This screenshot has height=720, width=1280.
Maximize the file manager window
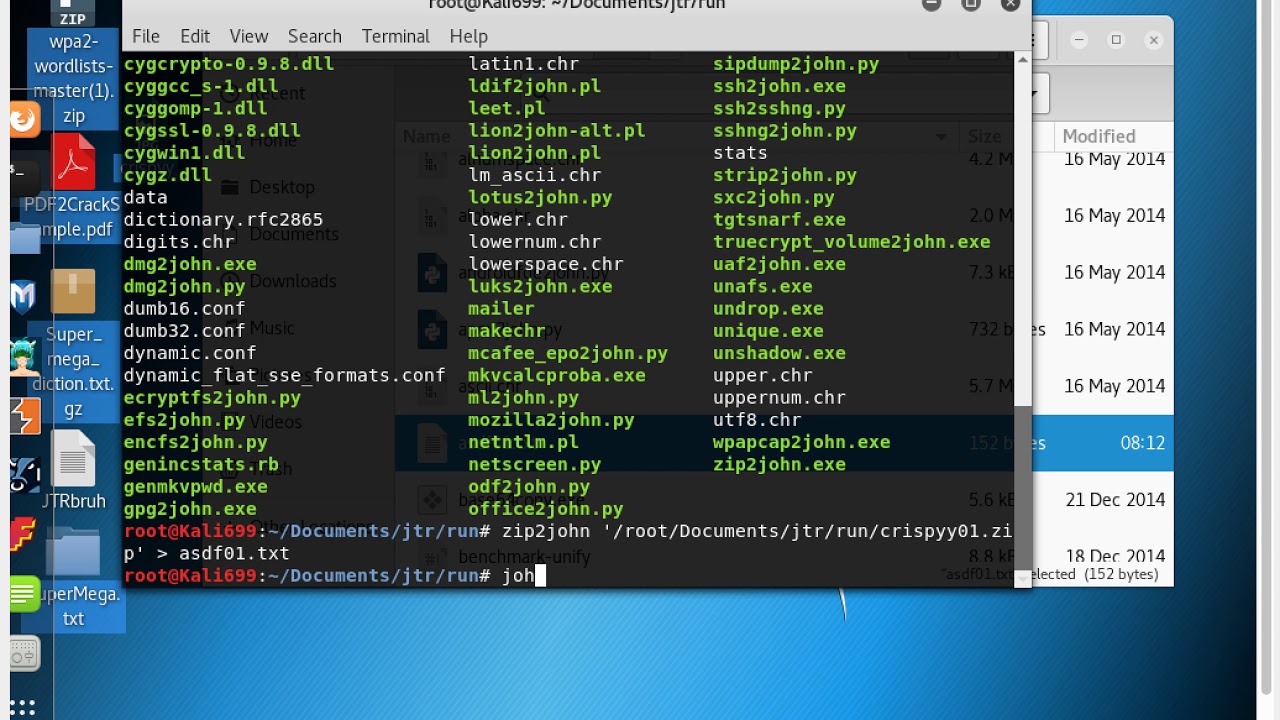(x=1116, y=40)
